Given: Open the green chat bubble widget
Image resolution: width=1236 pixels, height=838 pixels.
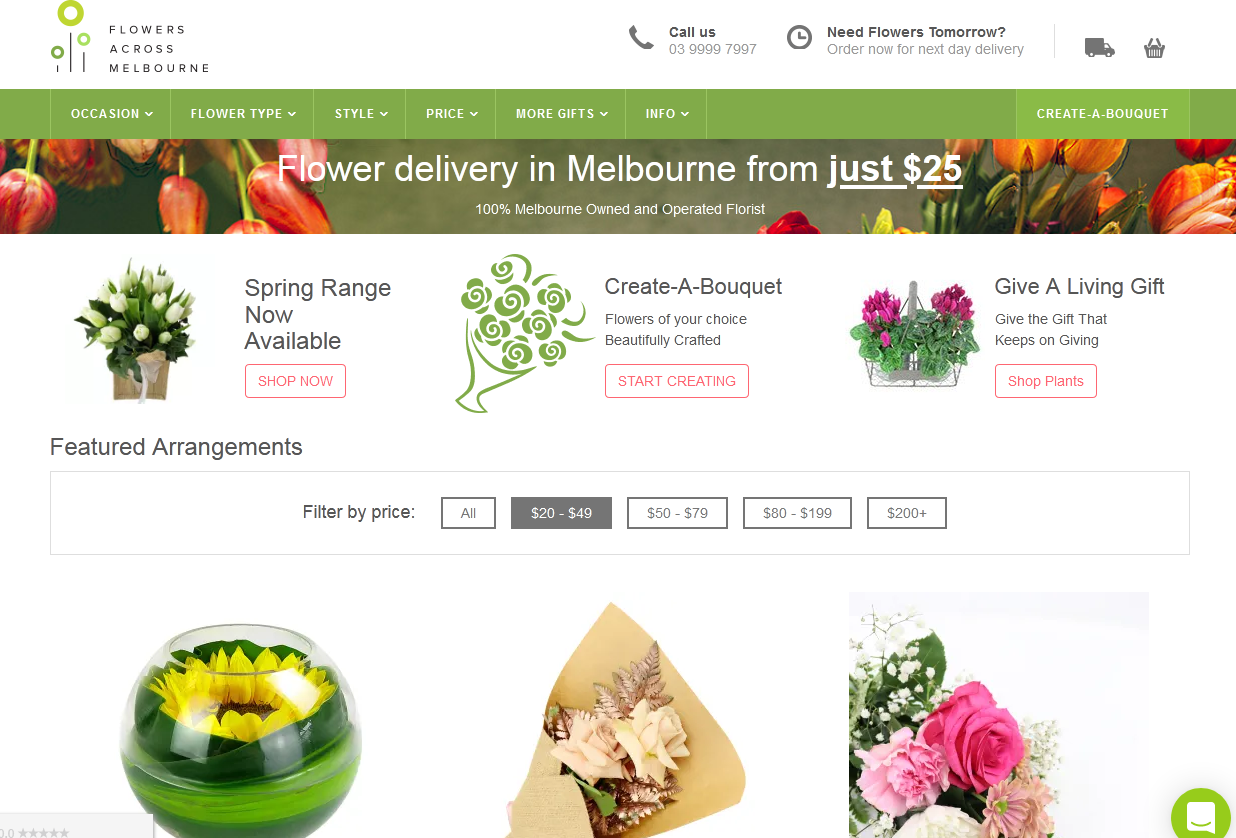Looking at the screenshot, I should click(x=1202, y=815).
